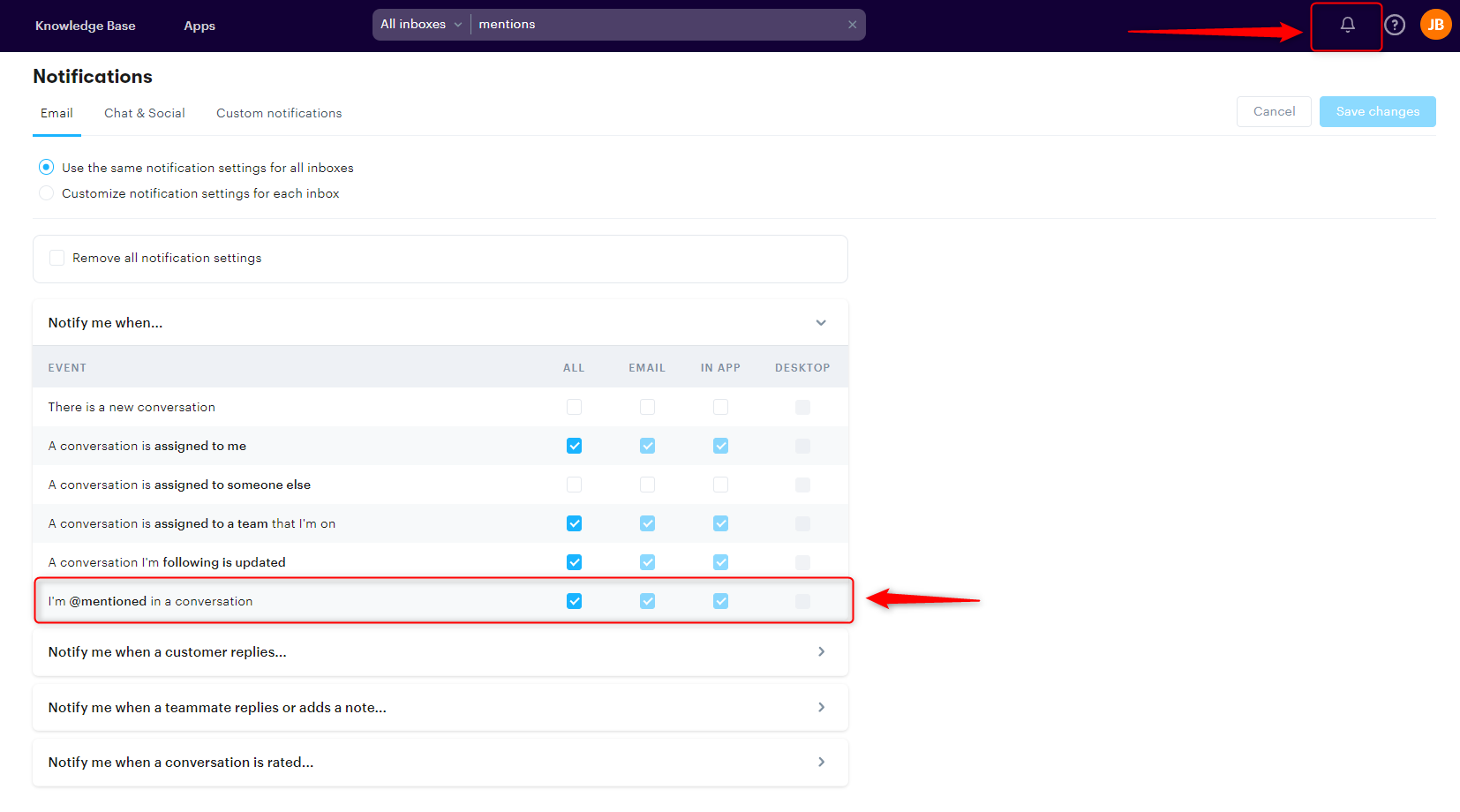Check ALL for new conversation row
The image size is (1460, 812).
click(574, 407)
